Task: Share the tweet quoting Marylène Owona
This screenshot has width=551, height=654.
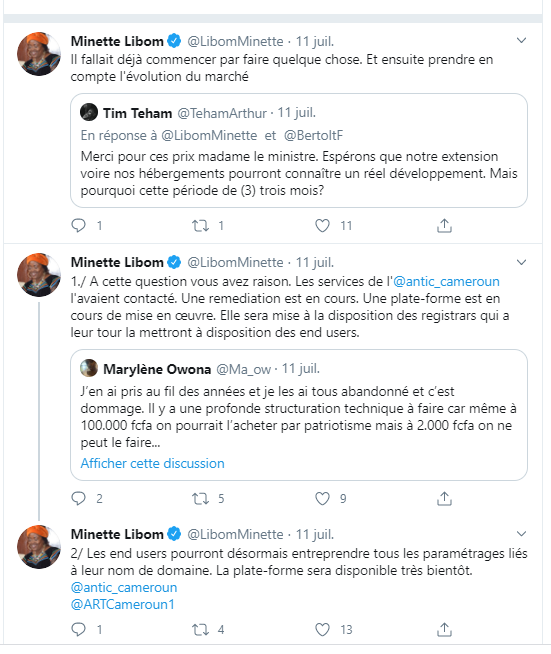Action: pyautogui.click(x=444, y=498)
